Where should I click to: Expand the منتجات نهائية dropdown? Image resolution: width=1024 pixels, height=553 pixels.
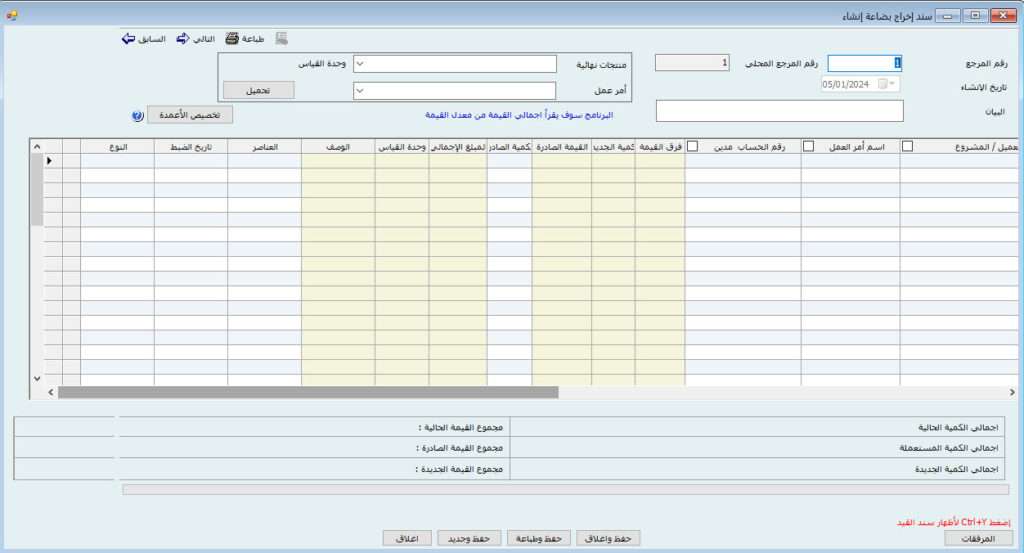pyautogui.click(x=362, y=64)
